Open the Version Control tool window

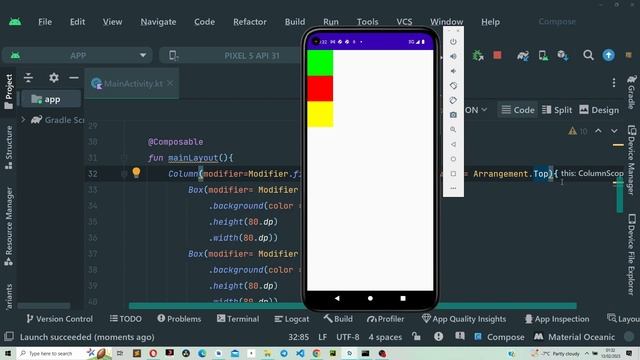tap(60, 319)
